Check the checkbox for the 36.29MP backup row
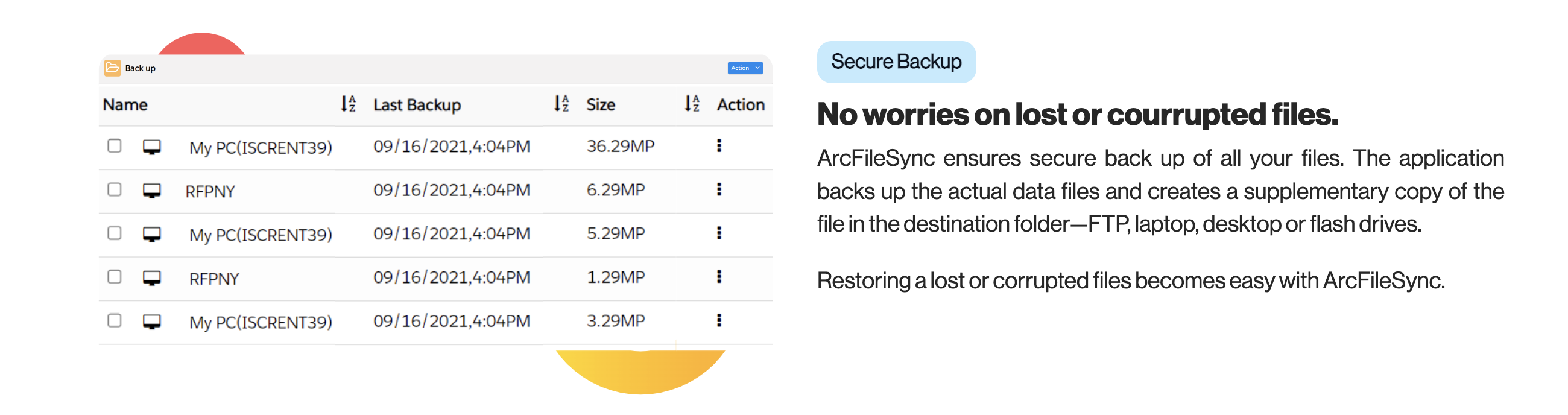This screenshot has width=1568, height=415. pos(115,145)
